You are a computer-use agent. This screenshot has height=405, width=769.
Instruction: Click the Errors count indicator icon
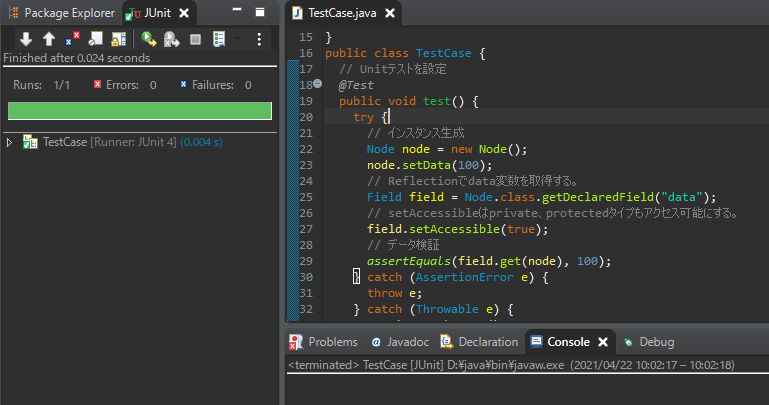(x=97, y=84)
